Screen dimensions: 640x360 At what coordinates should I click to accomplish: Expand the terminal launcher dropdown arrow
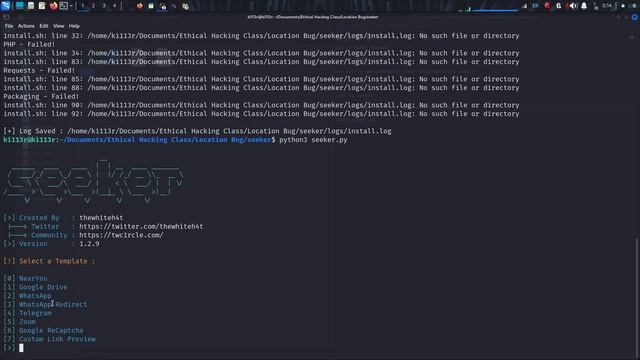coord(71,6)
